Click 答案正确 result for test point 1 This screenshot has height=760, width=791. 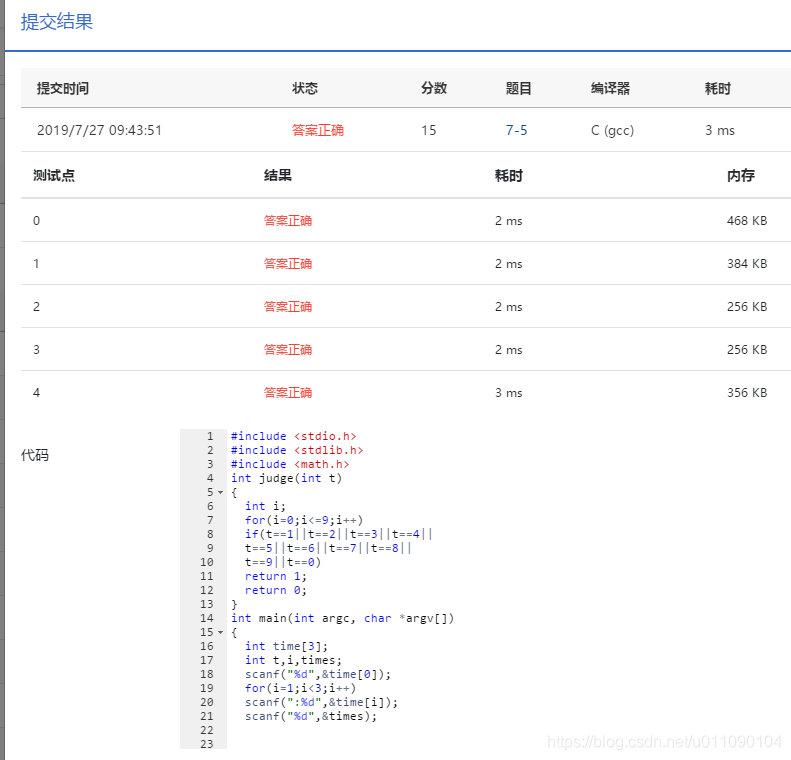(288, 263)
